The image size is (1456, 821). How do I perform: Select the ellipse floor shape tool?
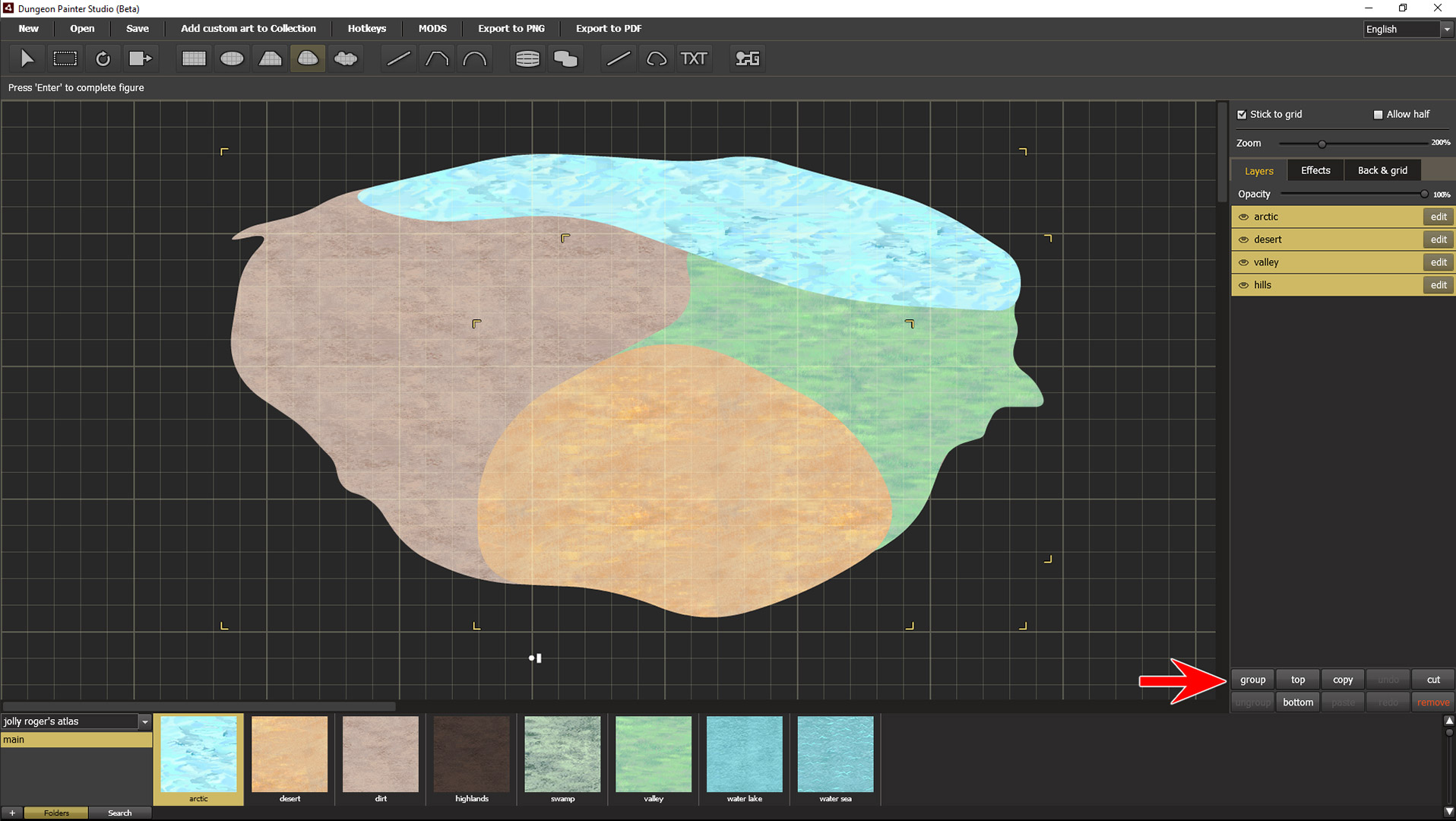(232, 59)
